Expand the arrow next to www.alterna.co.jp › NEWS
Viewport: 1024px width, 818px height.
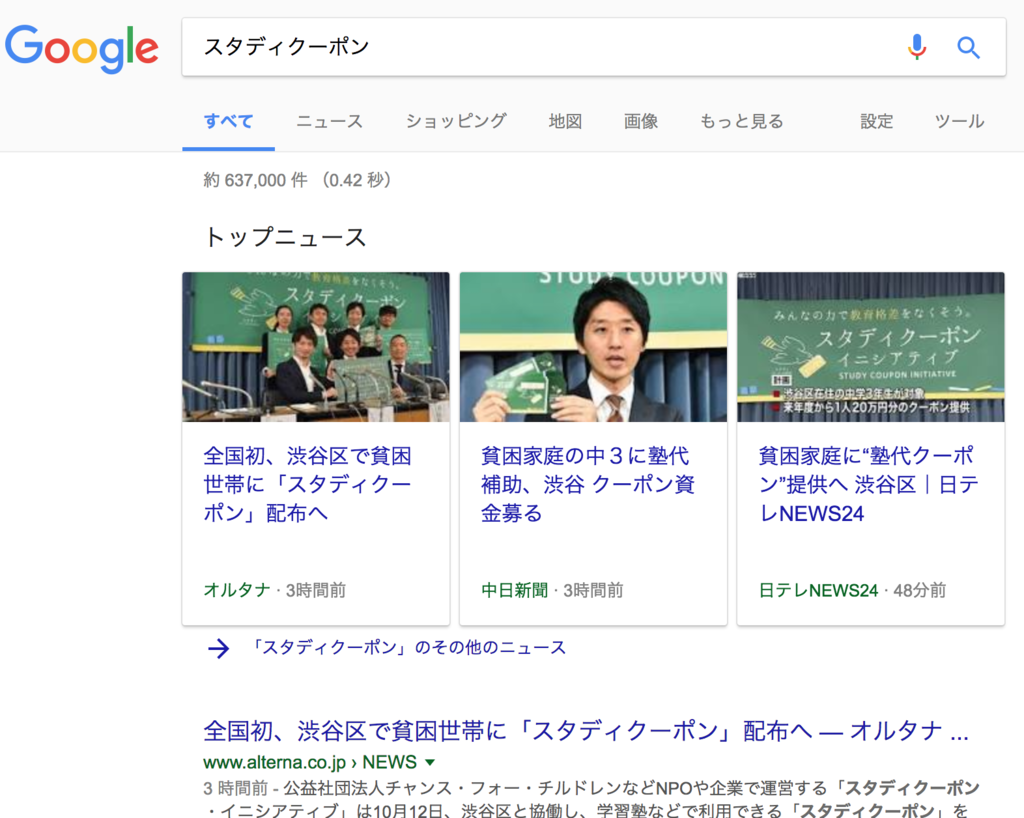pyautogui.click(x=430, y=763)
